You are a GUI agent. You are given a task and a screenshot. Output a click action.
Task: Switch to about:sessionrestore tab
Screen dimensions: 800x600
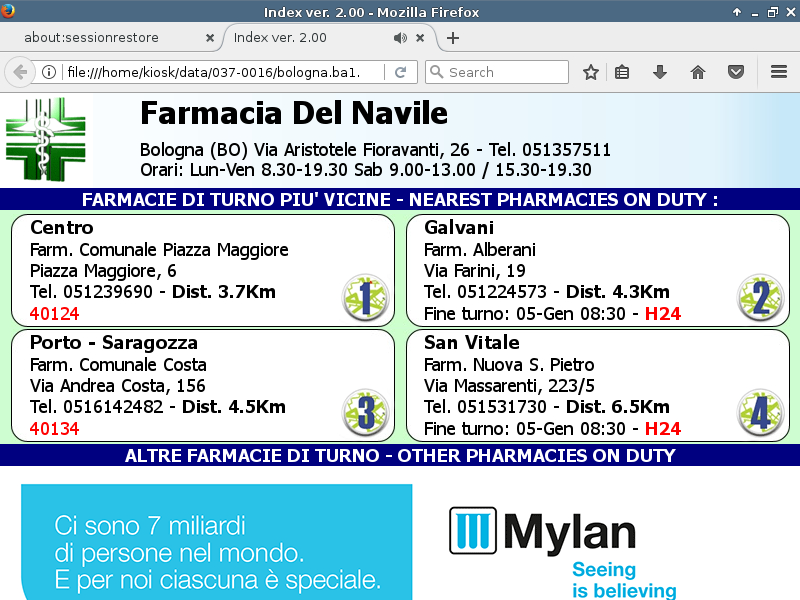[105, 38]
